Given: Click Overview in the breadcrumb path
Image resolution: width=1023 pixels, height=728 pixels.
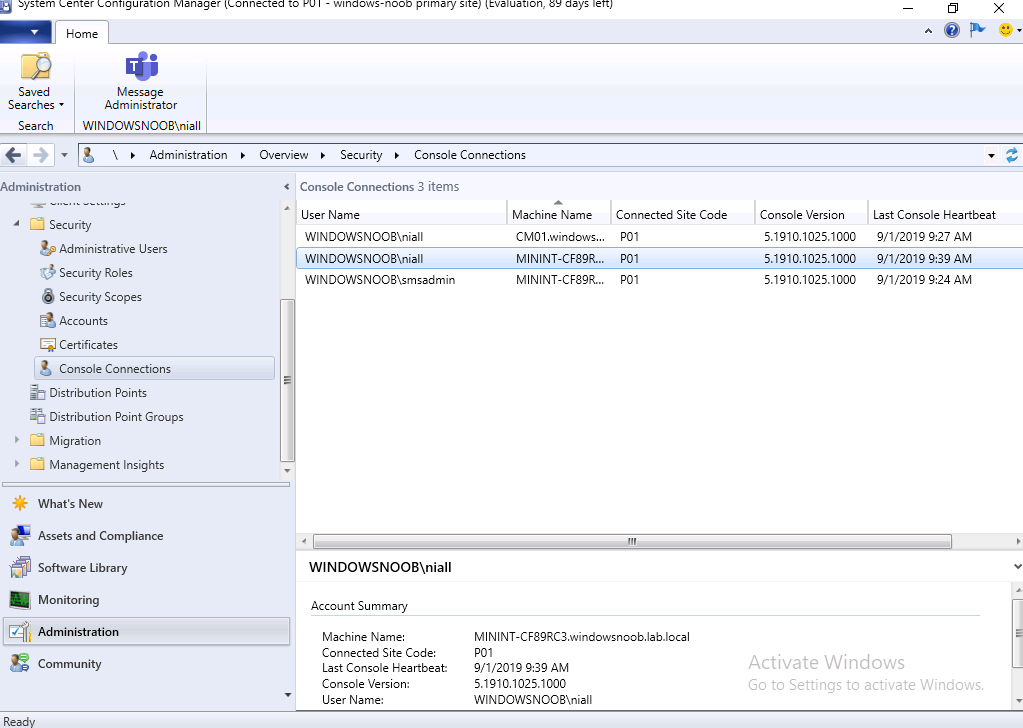Looking at the screenshot, I should [x=283, y=155].
